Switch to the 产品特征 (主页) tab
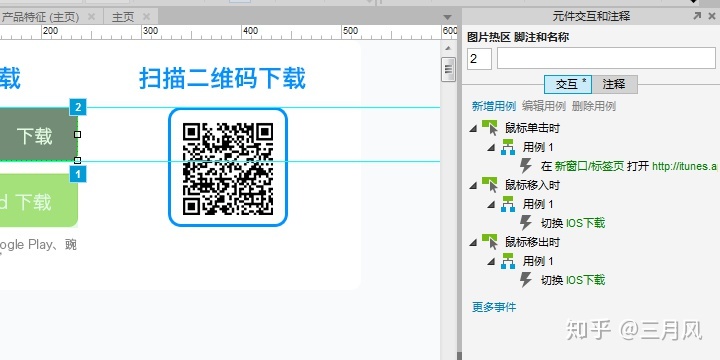 coord(40,17)
